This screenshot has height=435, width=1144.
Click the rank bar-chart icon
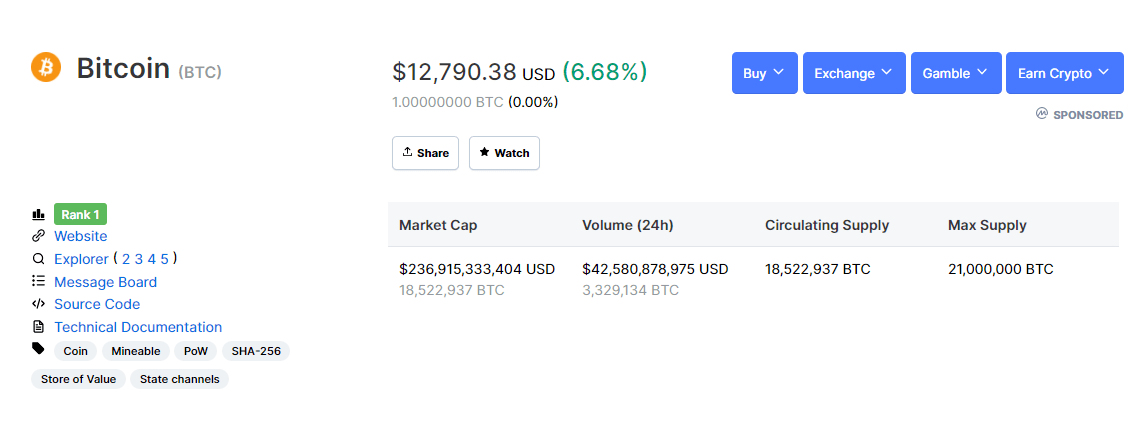(x=38, y=215)
